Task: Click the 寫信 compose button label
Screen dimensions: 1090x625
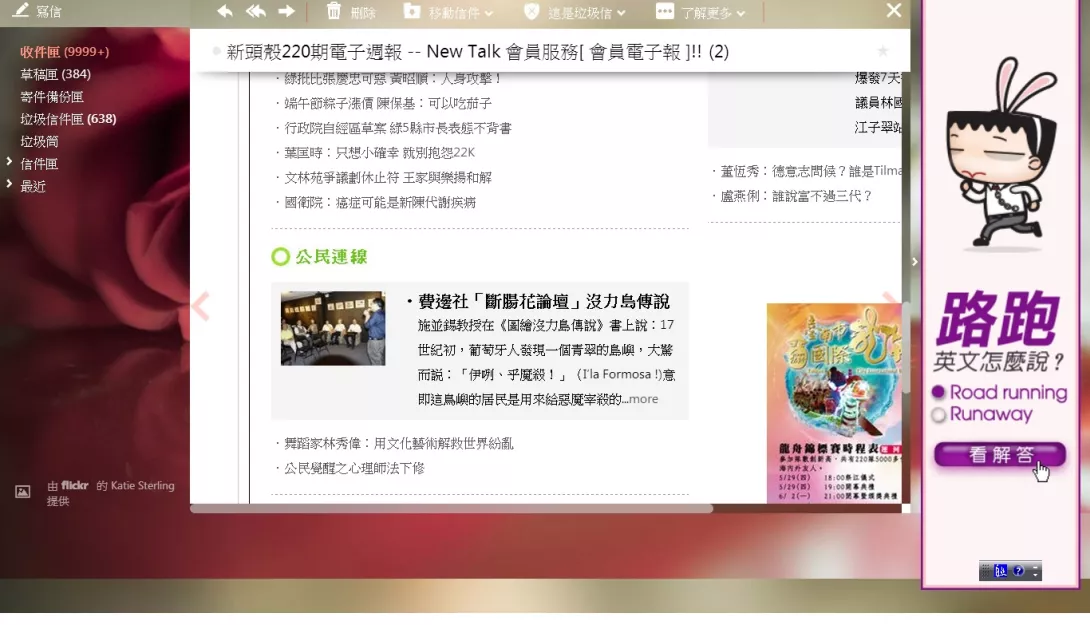Action: coord(49,12)
